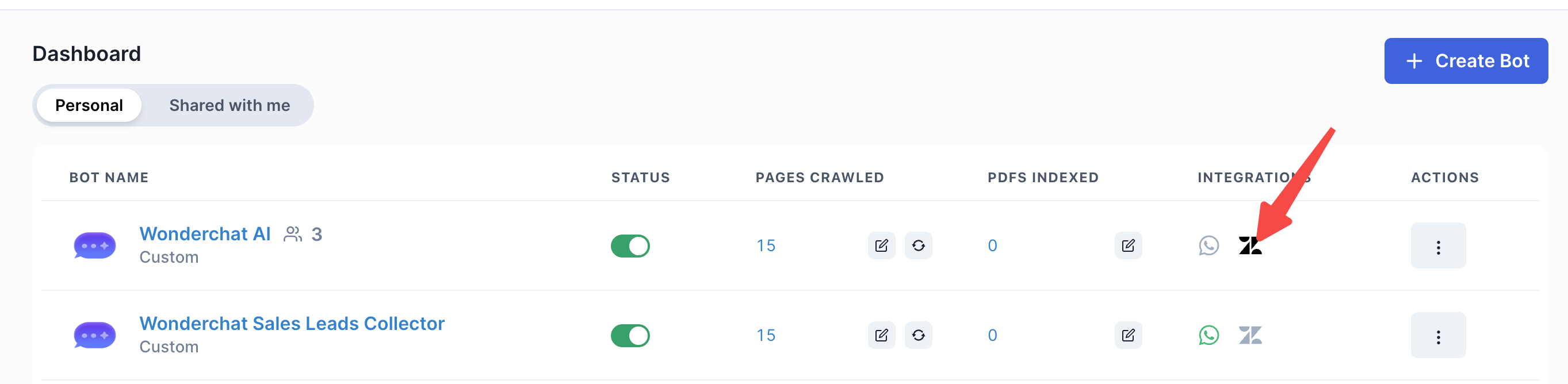1568x384 pixels.
Task: Open the Wonderchat AI bot link
Action: coord(205,235)
